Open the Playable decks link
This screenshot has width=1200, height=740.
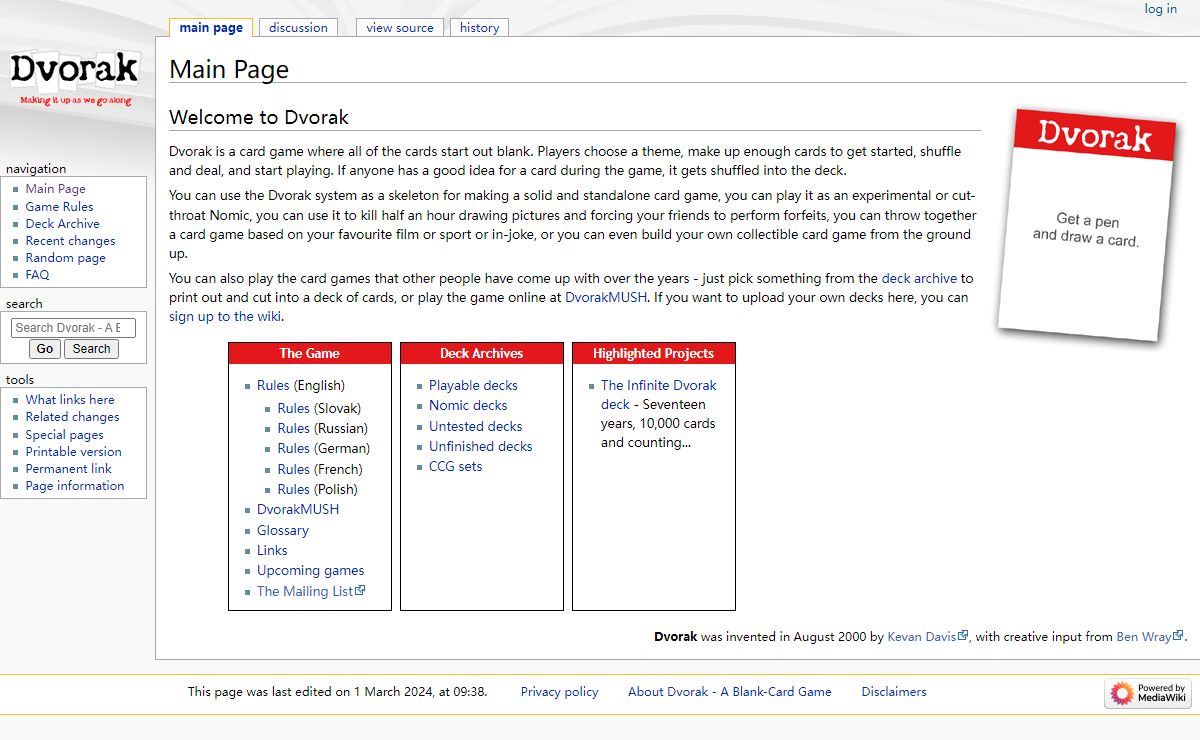click(473, 386)
